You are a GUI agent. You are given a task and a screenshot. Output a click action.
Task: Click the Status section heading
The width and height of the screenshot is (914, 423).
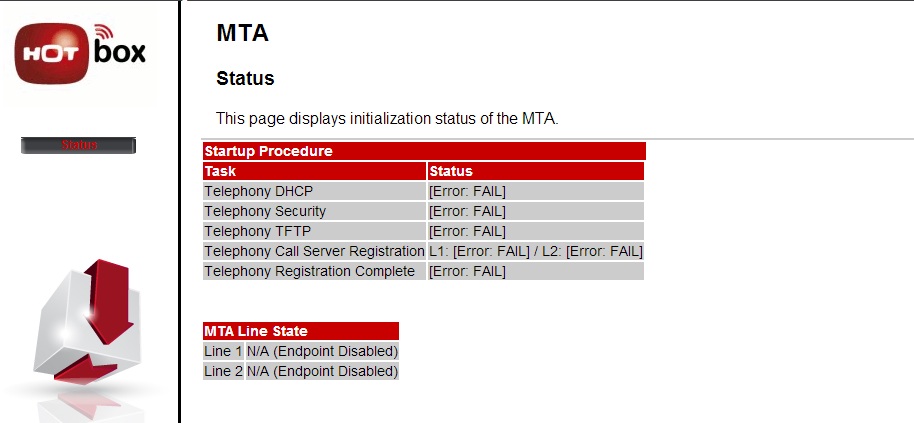pos(245,78)
